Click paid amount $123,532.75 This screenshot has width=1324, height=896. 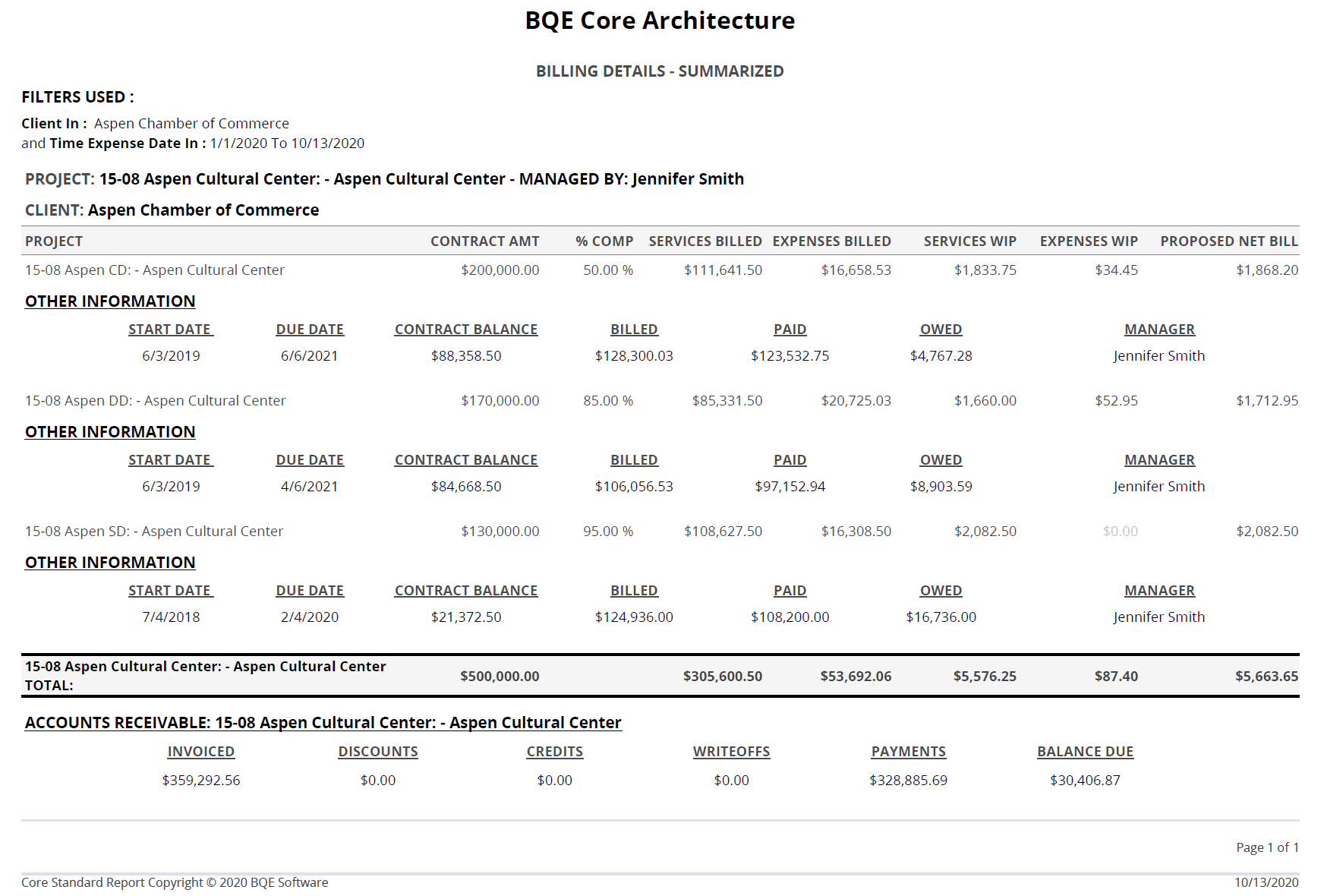click(790, 356)
